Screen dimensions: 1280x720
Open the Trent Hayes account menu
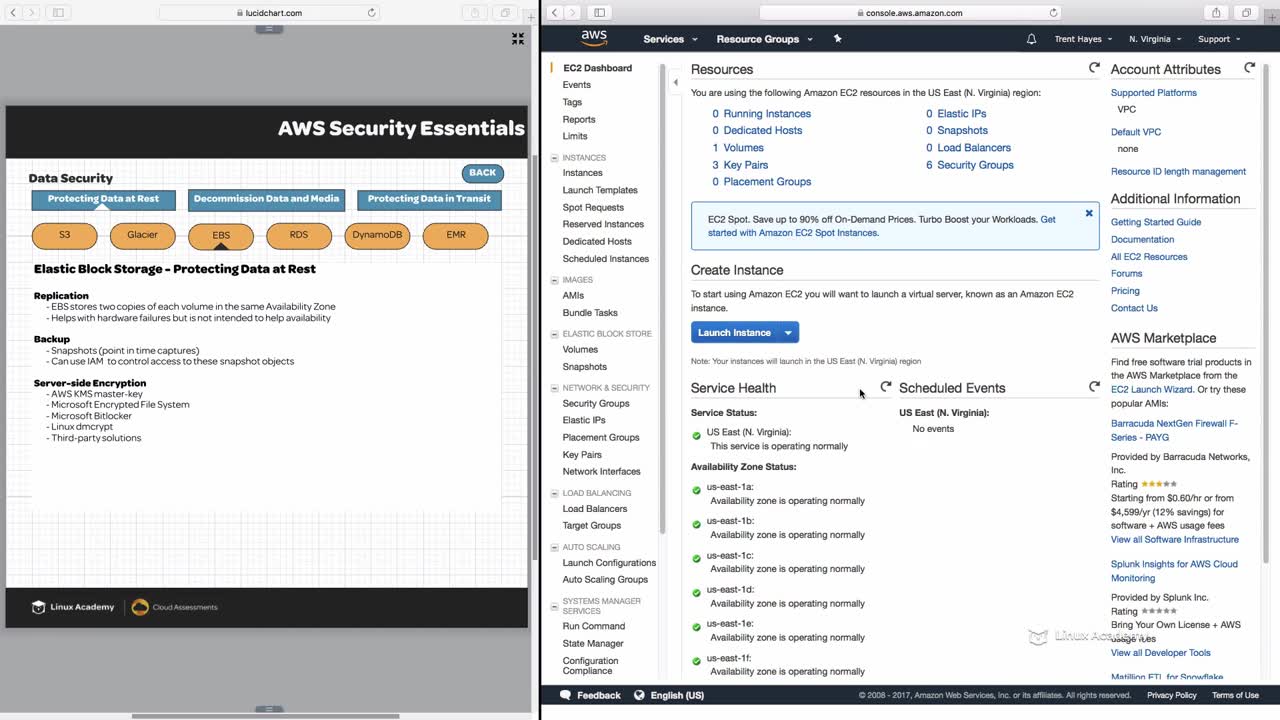1083,39
